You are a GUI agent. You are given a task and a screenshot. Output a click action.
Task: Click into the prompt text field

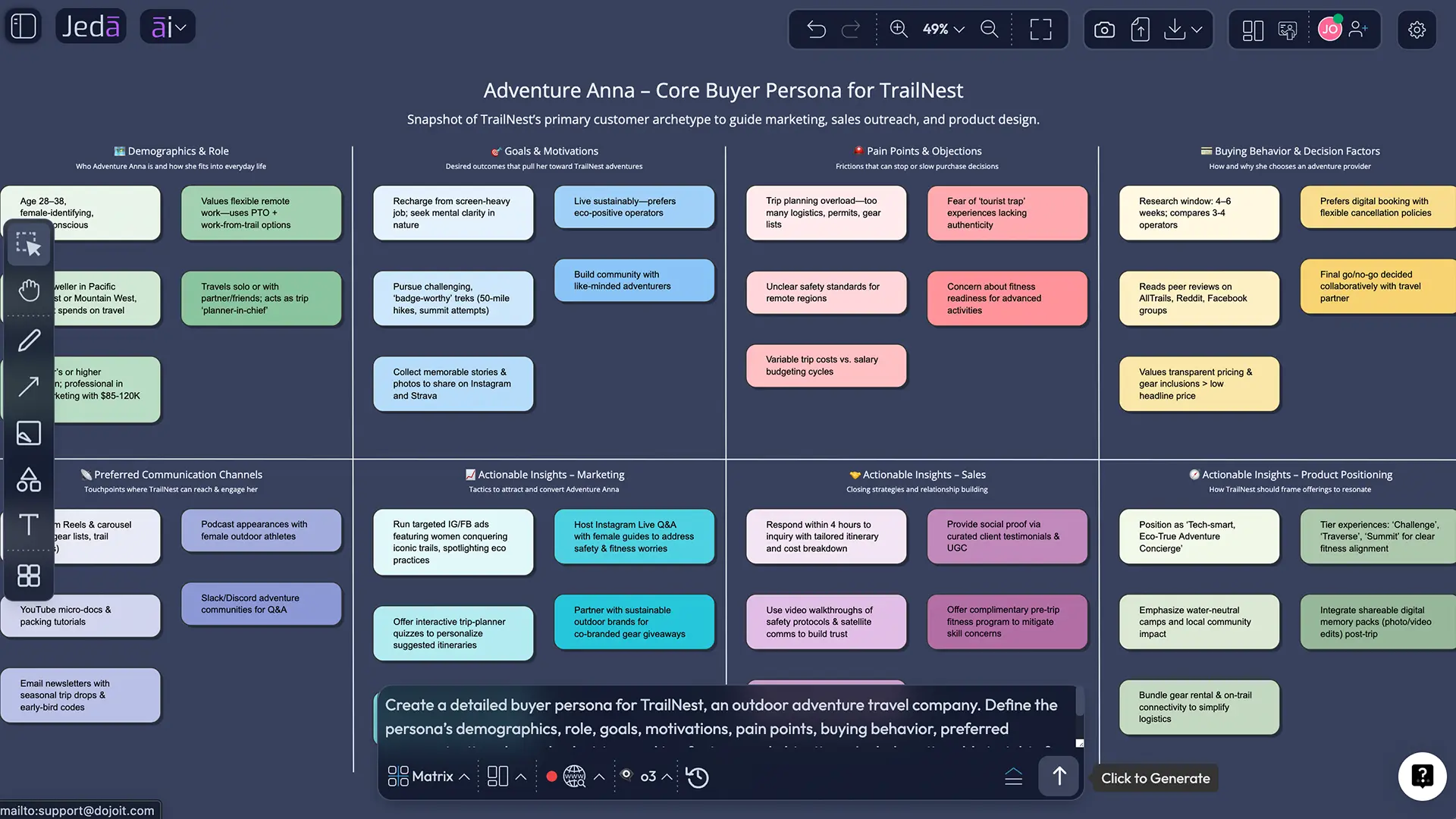726,717
